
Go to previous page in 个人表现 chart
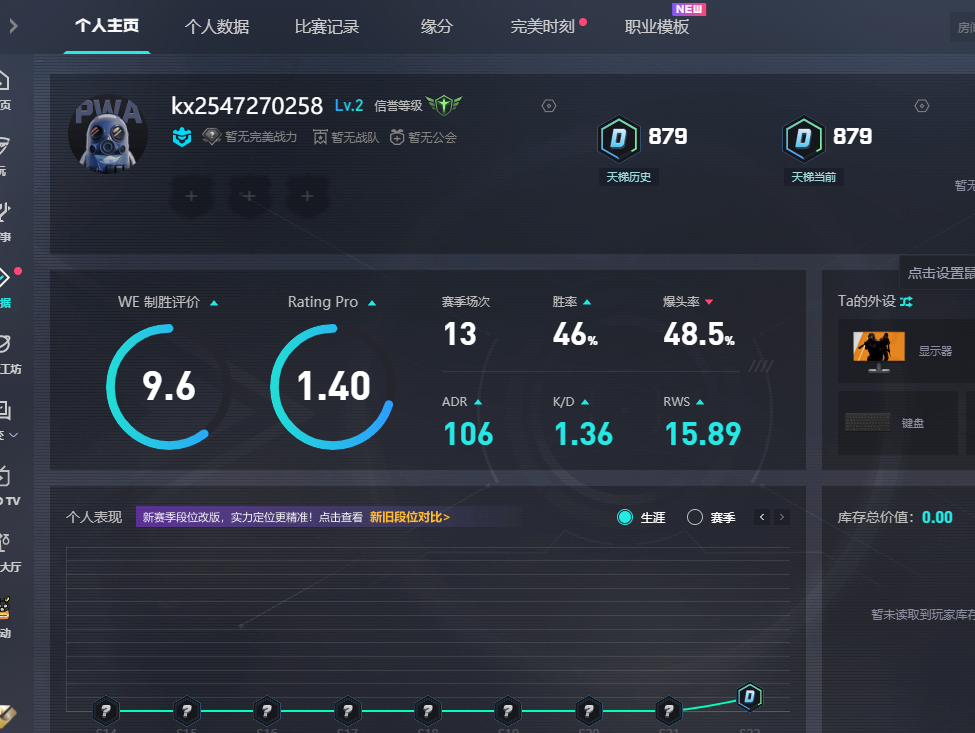tap(762, 517)
